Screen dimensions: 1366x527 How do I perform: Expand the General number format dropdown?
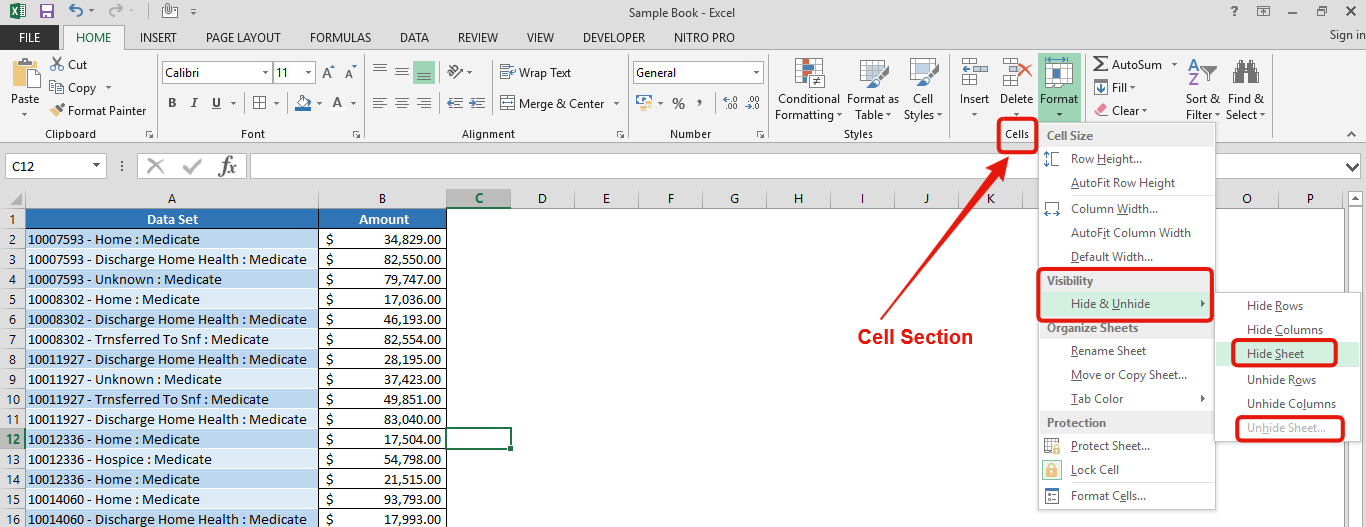756,73
